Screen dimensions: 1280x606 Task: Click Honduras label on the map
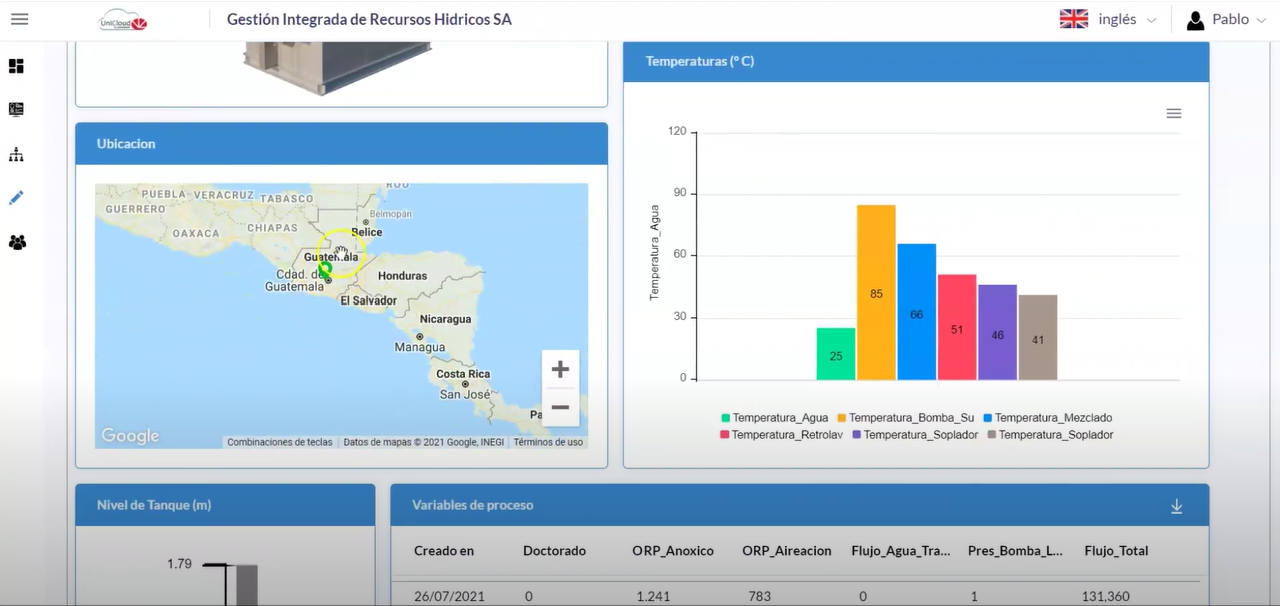tap(402, 276)
